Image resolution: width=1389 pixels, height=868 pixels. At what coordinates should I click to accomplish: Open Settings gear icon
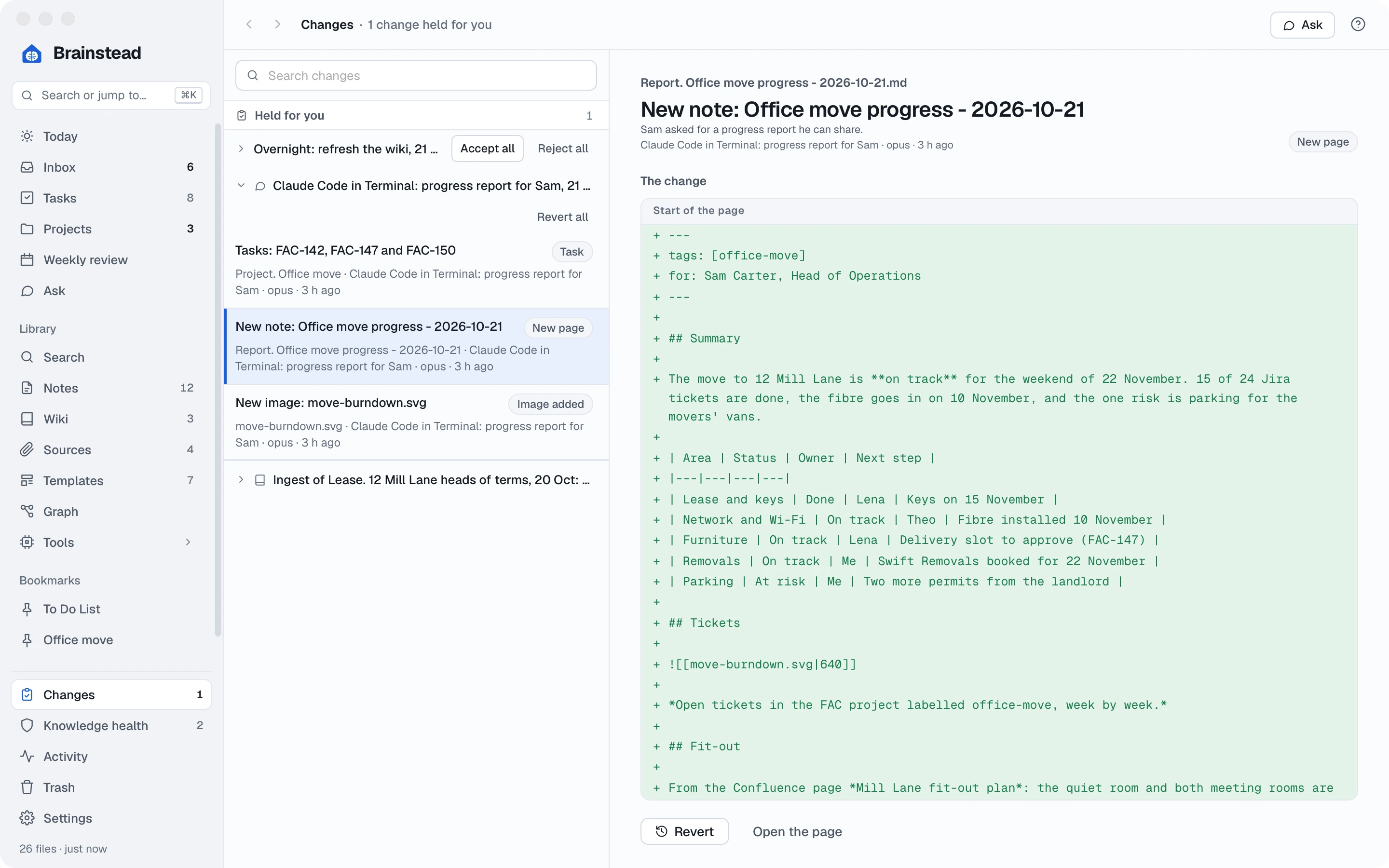(27, 819)
